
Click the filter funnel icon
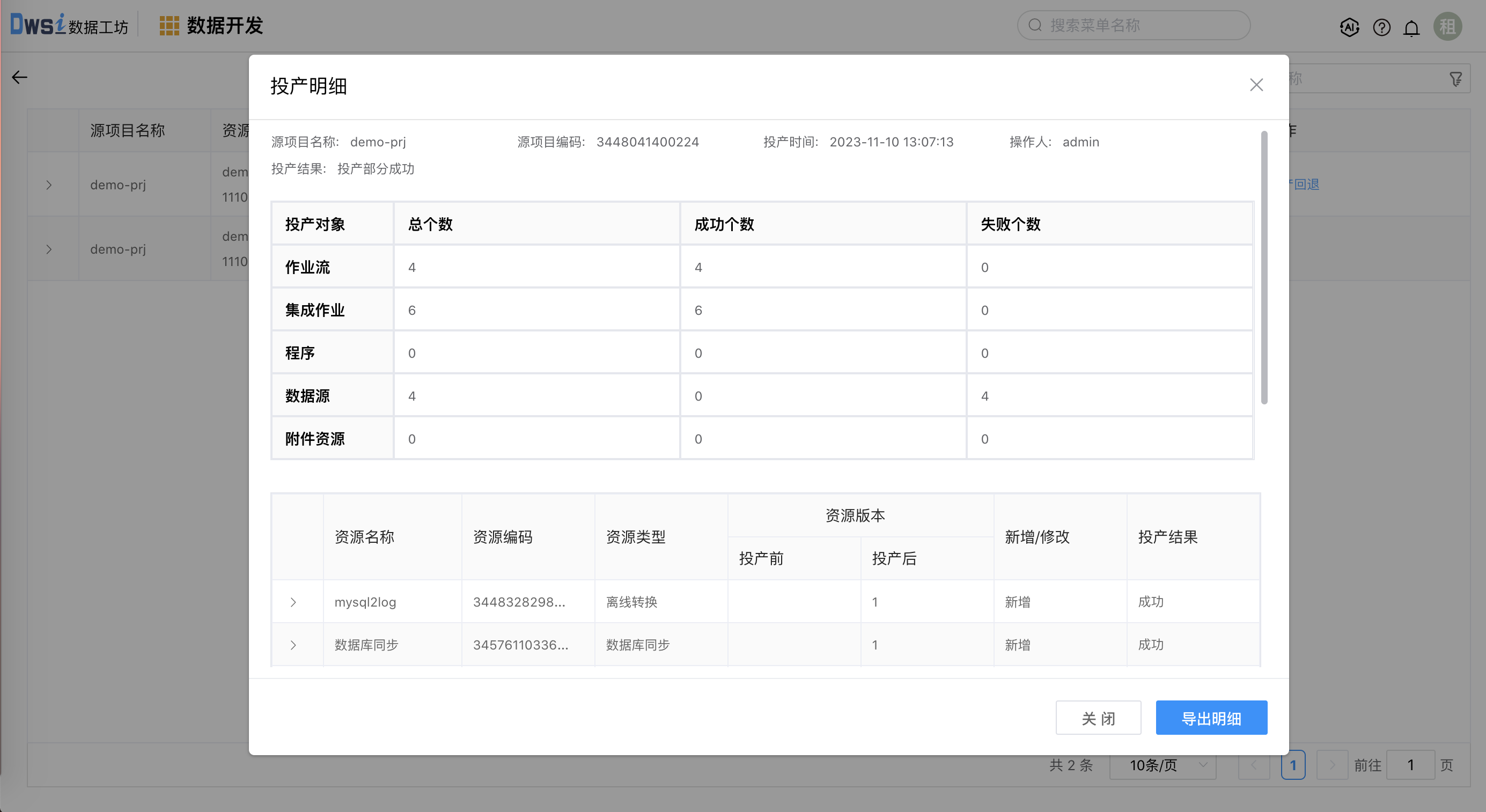1455,79
